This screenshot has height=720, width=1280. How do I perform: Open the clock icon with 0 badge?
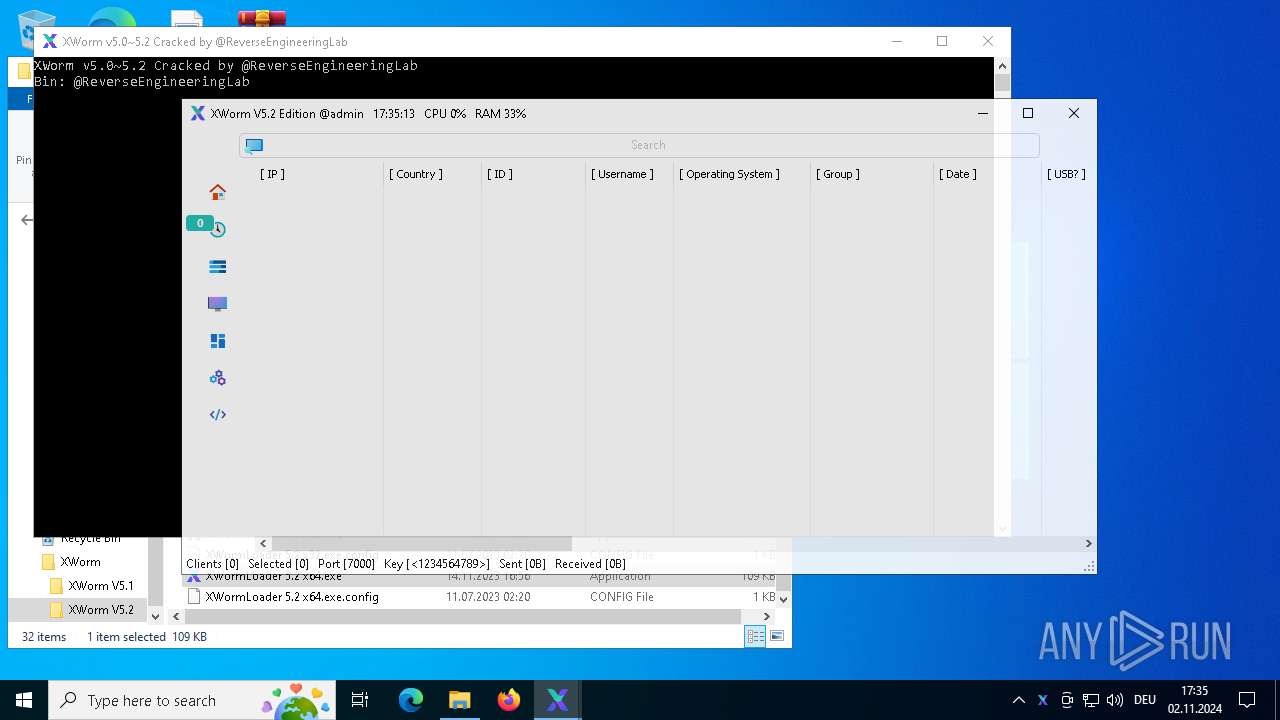[217, 229]
